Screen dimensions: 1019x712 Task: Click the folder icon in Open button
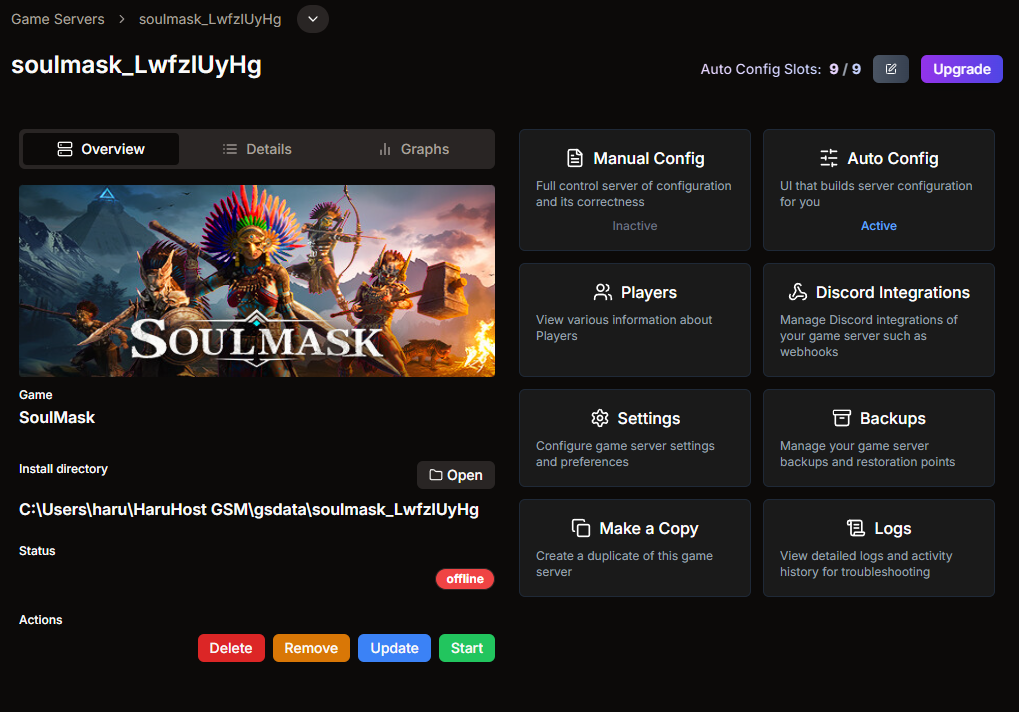(435, 475)
